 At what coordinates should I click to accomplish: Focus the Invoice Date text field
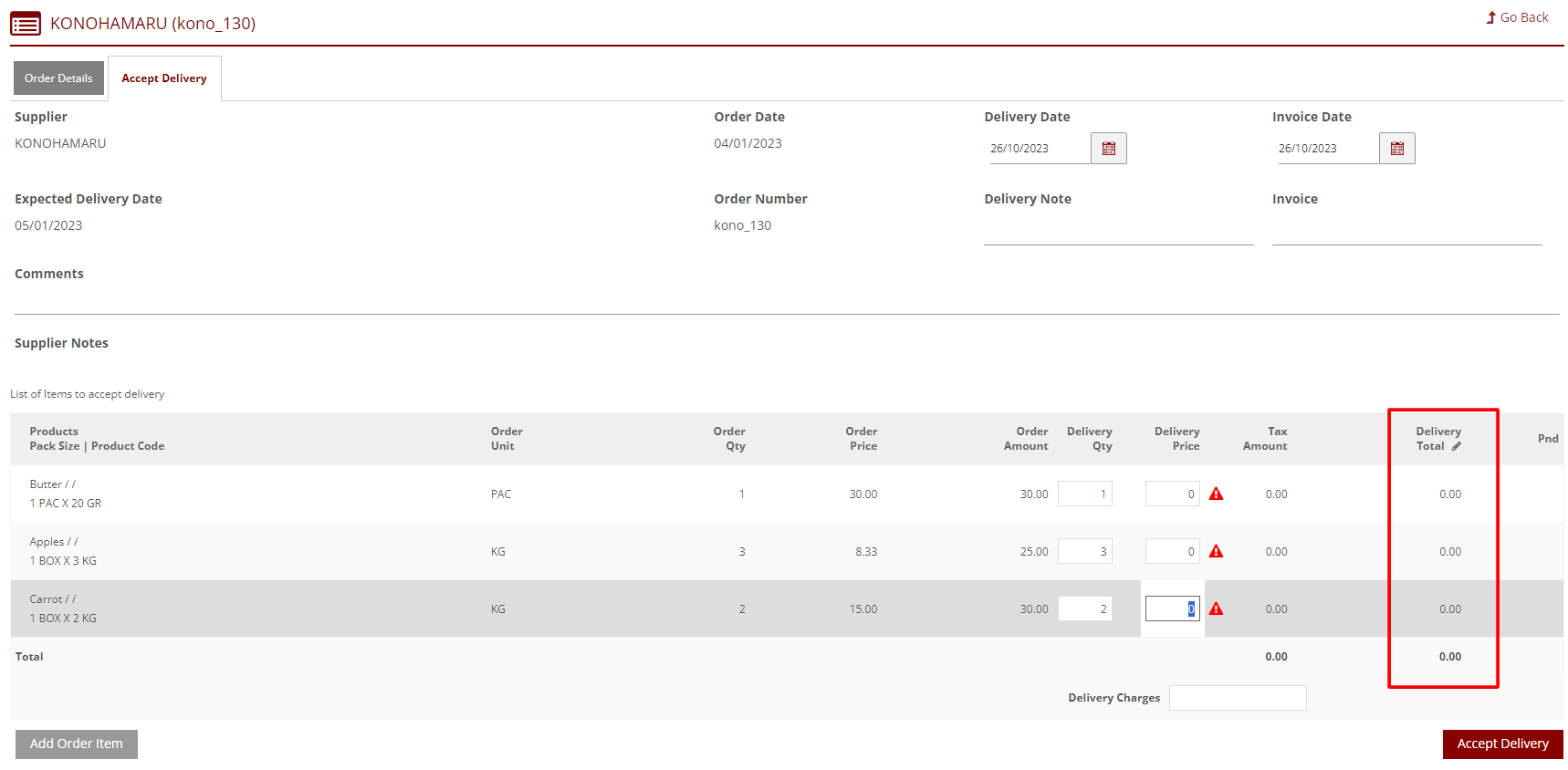click(x=1327, y=149)
